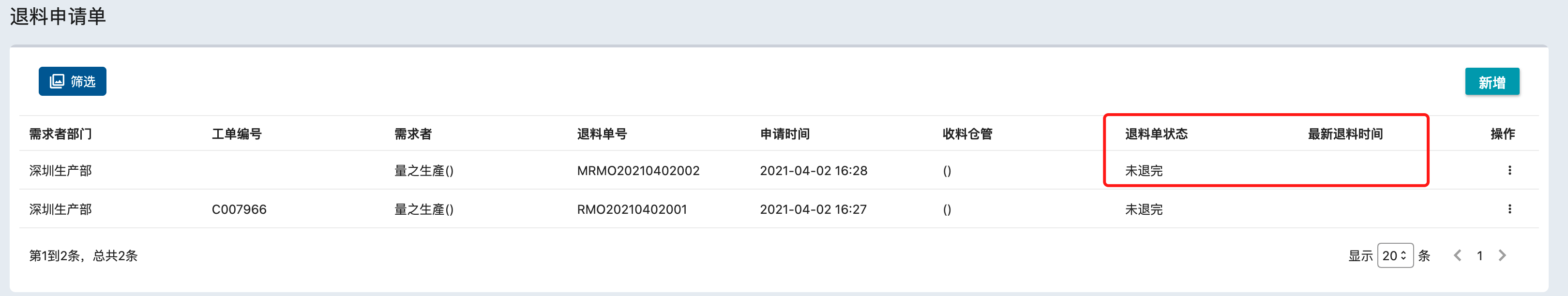
Task: Sort by 退料单状态 column header
Action: click(1157, 133)
